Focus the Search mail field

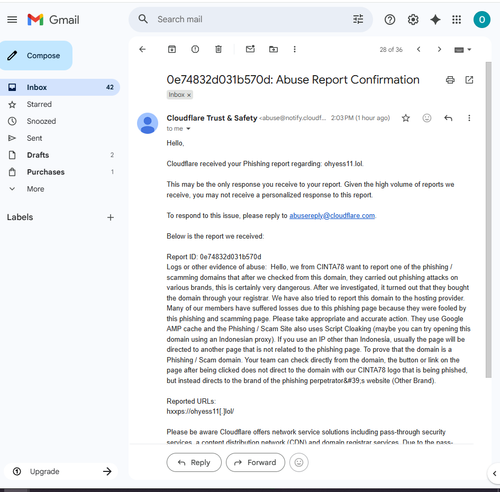[250, 19]
